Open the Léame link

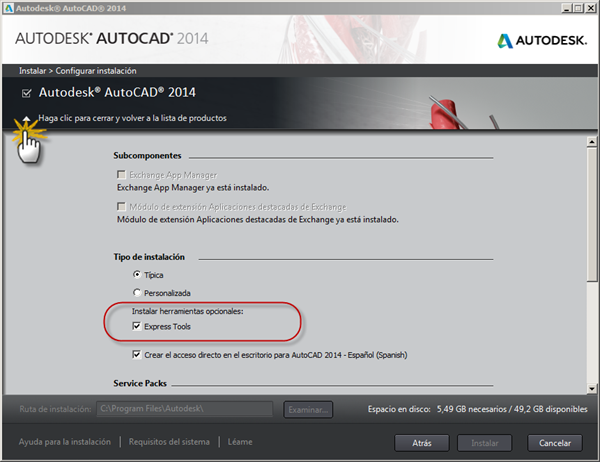[240, 442]
